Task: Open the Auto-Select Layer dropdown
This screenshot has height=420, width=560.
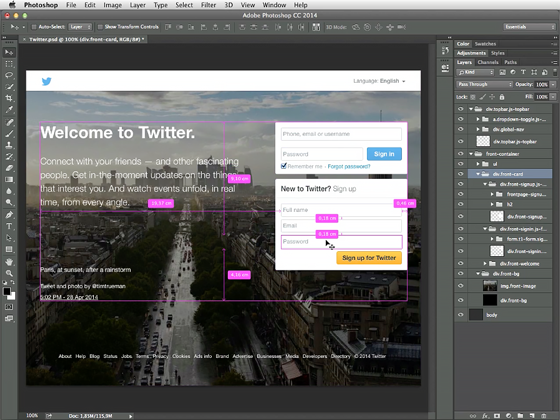Action: click(x=80, y=27)
